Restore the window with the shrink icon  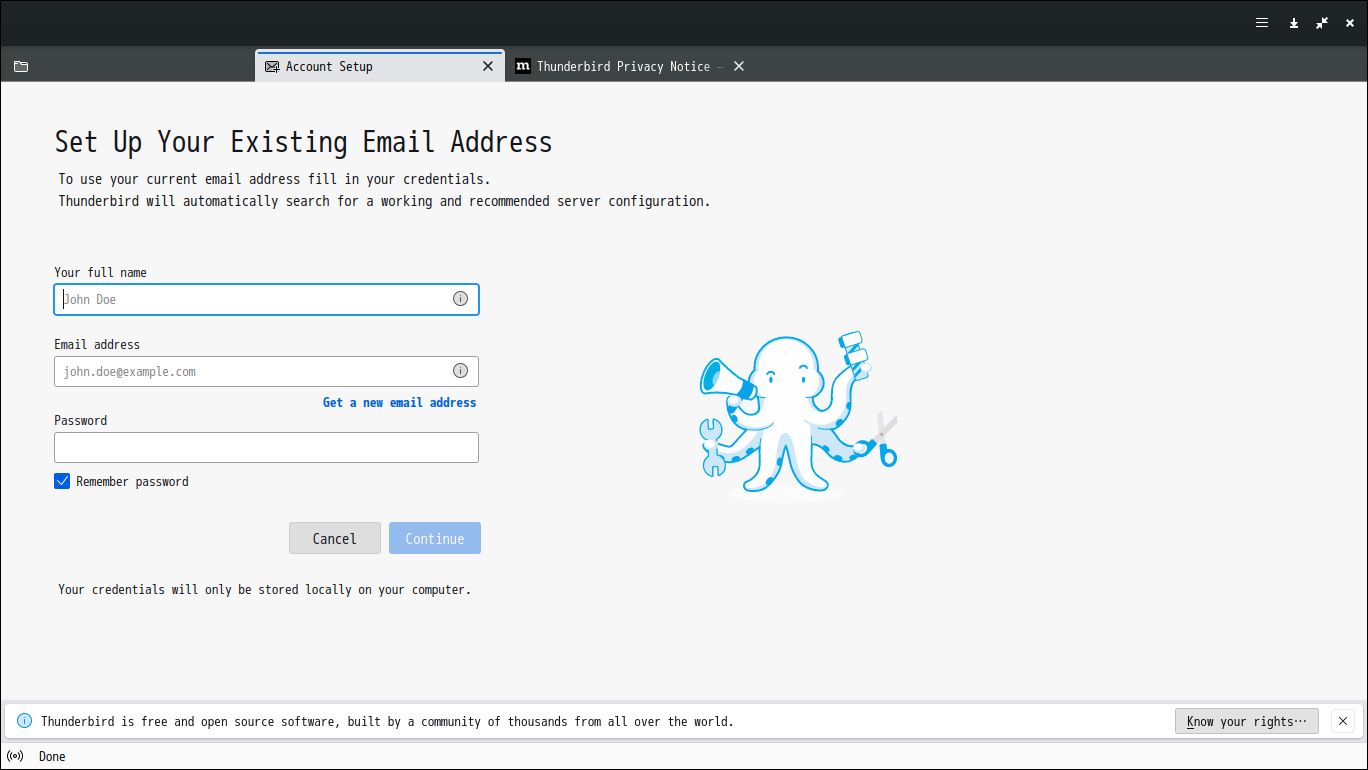pos(1322,22)
